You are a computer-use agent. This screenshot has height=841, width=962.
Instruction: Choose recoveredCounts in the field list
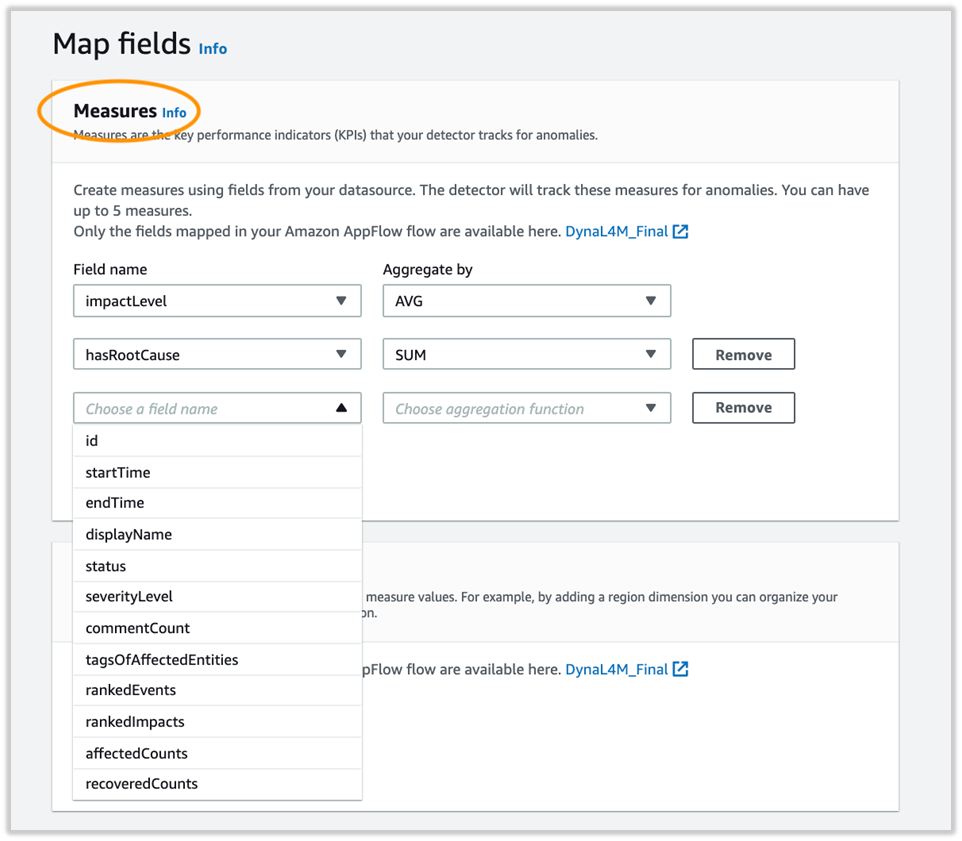(217, 784)
